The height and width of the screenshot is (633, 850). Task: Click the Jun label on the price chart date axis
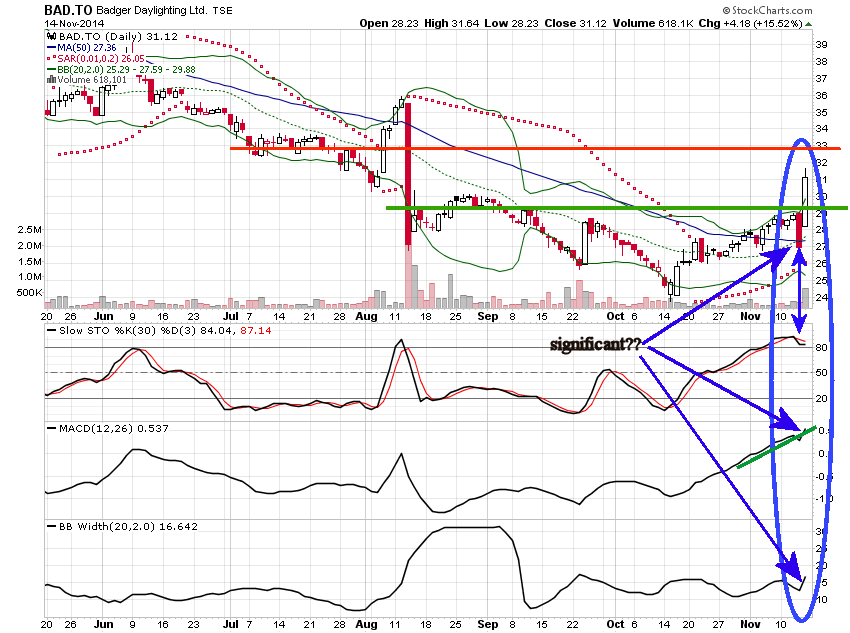(x=104, y=316)
